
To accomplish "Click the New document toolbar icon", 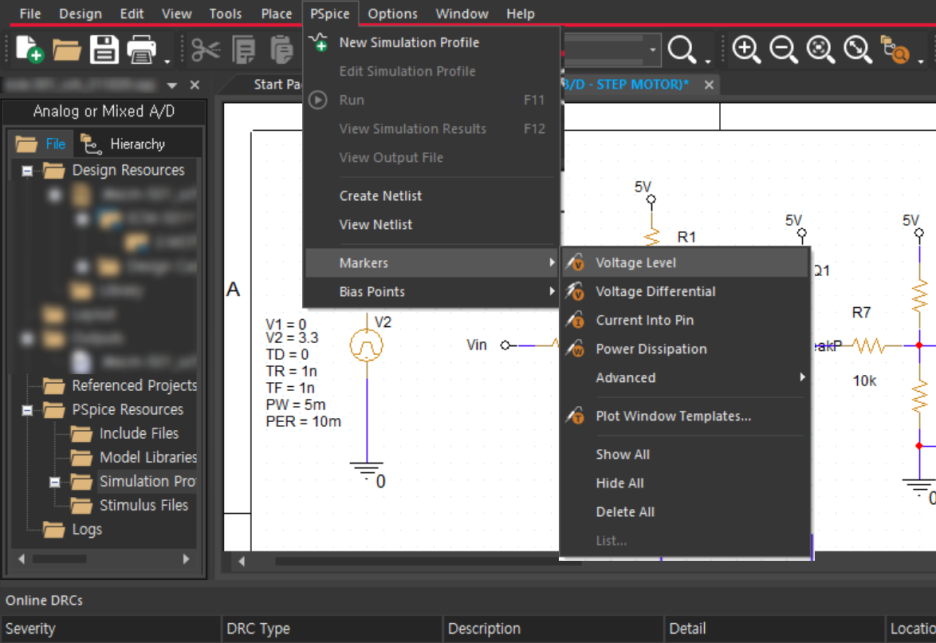I will pos(29,50).
